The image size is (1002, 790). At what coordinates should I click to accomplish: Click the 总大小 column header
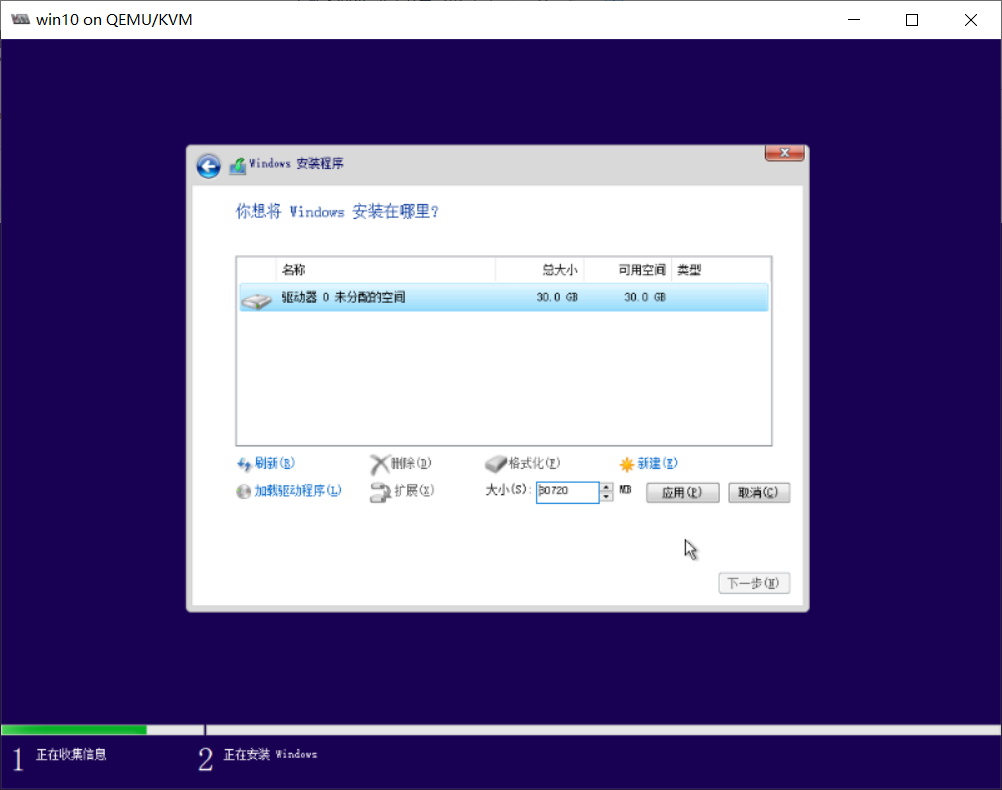pos(539,270)
